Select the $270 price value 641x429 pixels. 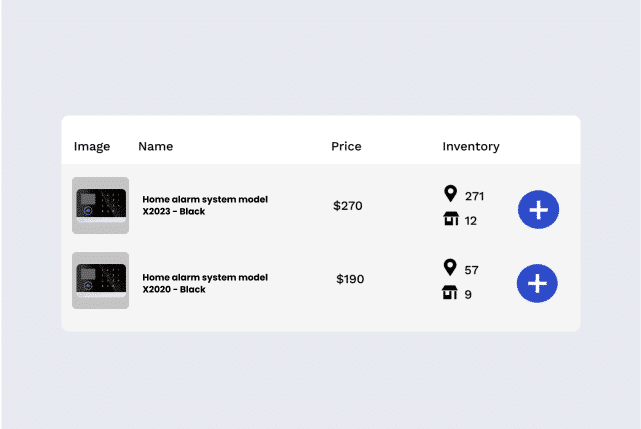348,205
